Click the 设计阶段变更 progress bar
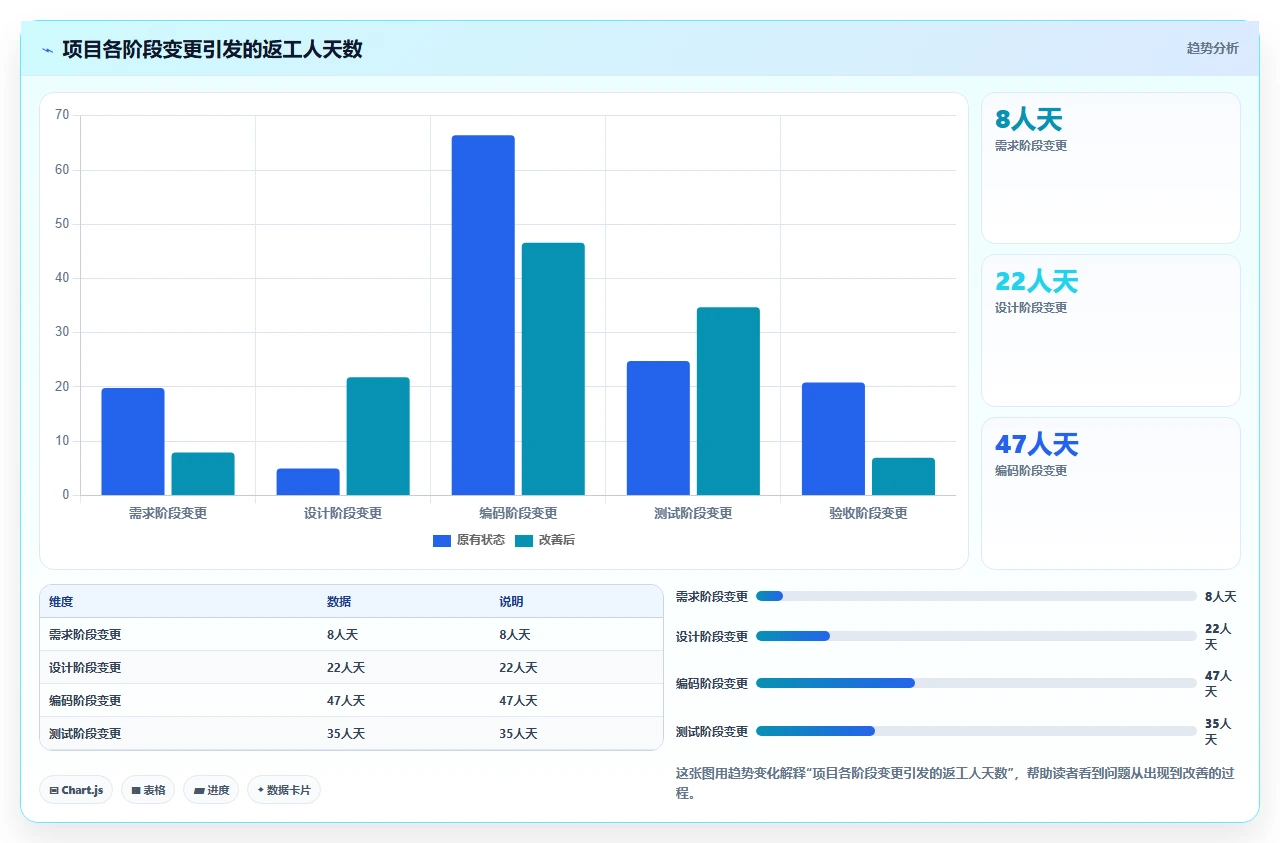 click(x=976, y=636)
